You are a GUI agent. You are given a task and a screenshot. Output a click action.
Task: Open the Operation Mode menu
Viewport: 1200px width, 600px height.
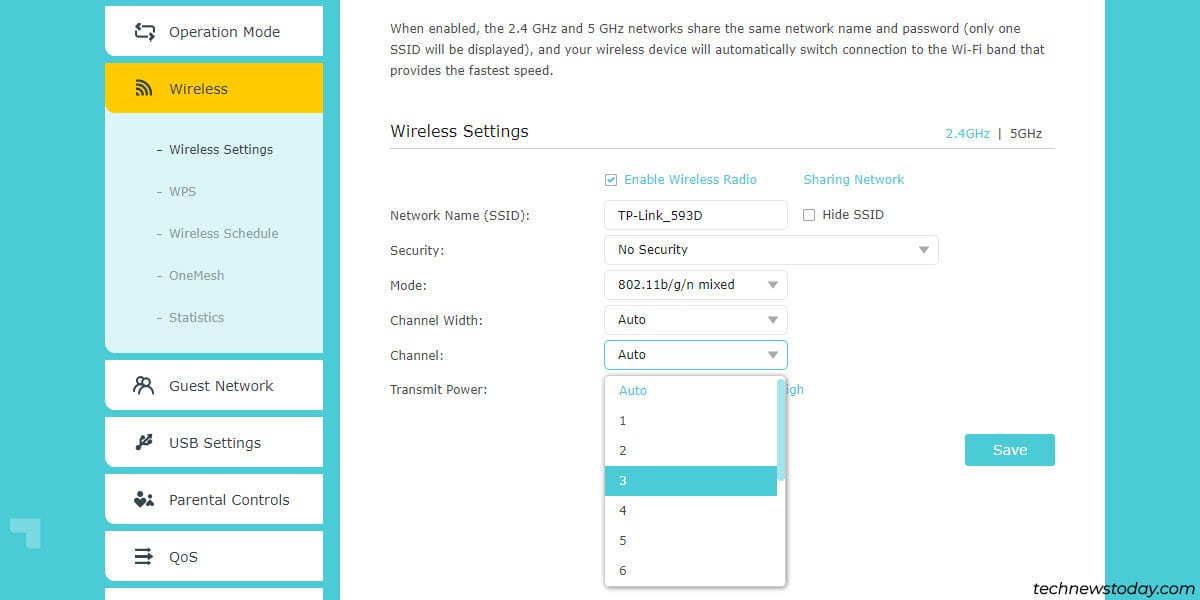(x=214, y=32)
